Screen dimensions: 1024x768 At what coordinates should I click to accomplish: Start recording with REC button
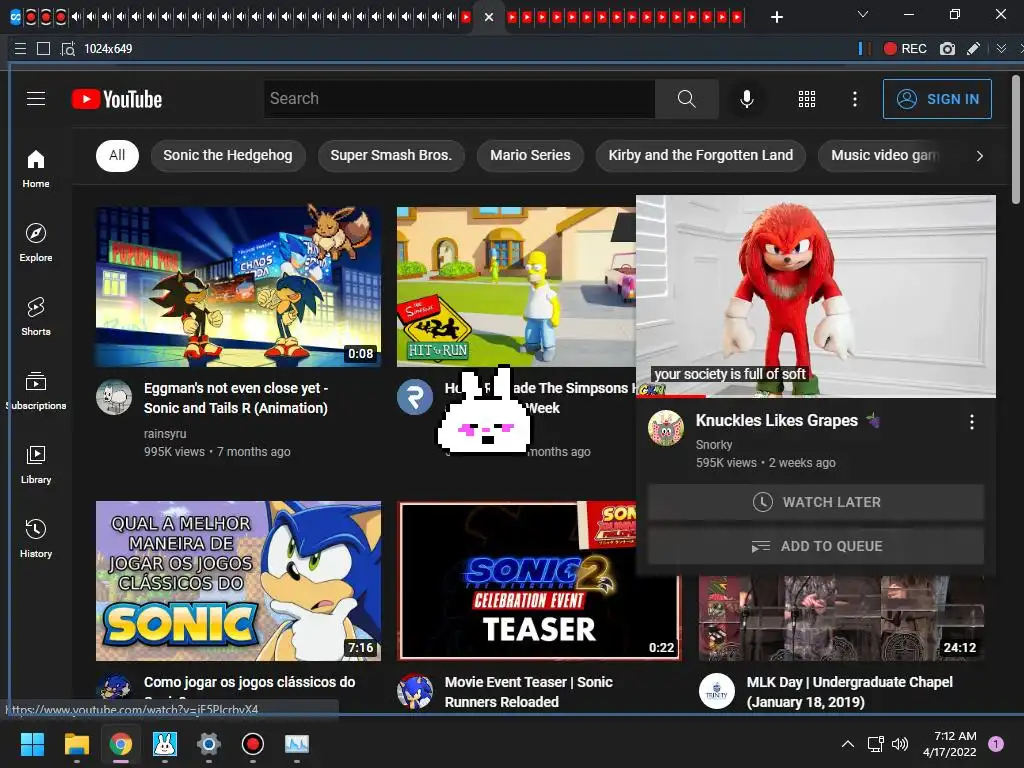905,48
